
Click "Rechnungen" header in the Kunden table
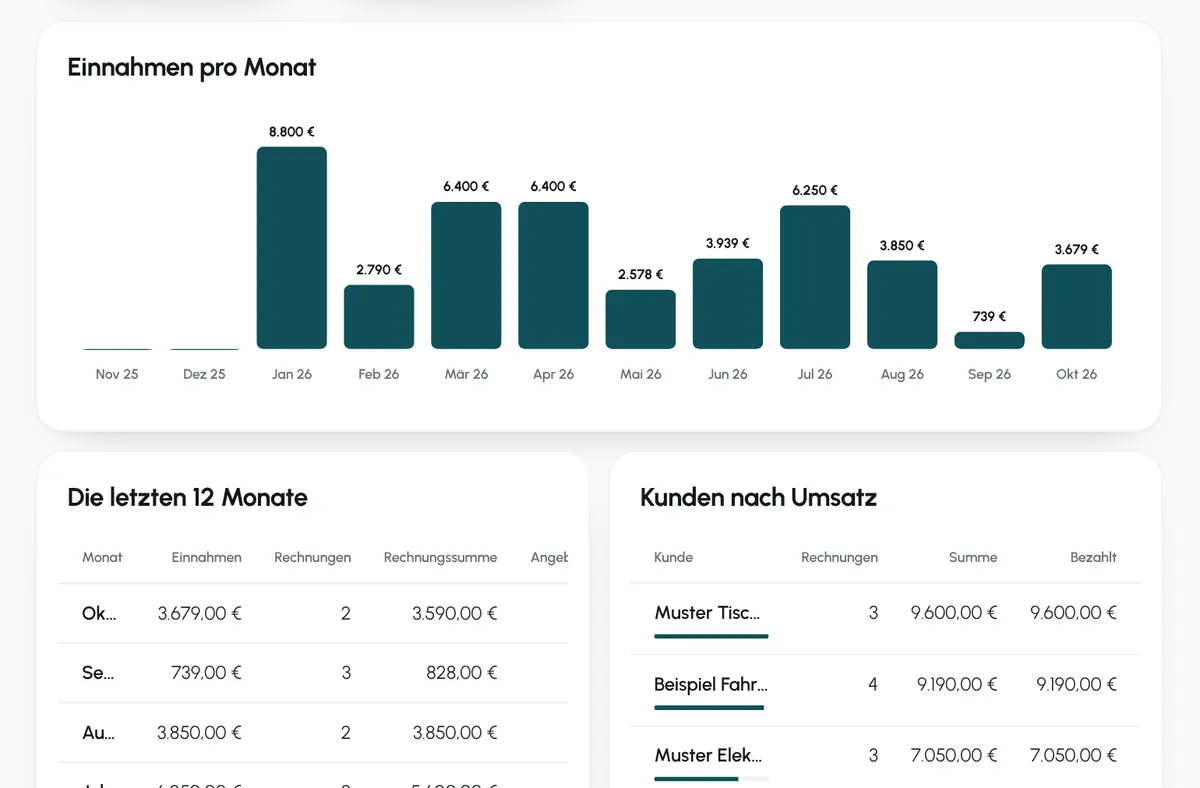[839, 557]
